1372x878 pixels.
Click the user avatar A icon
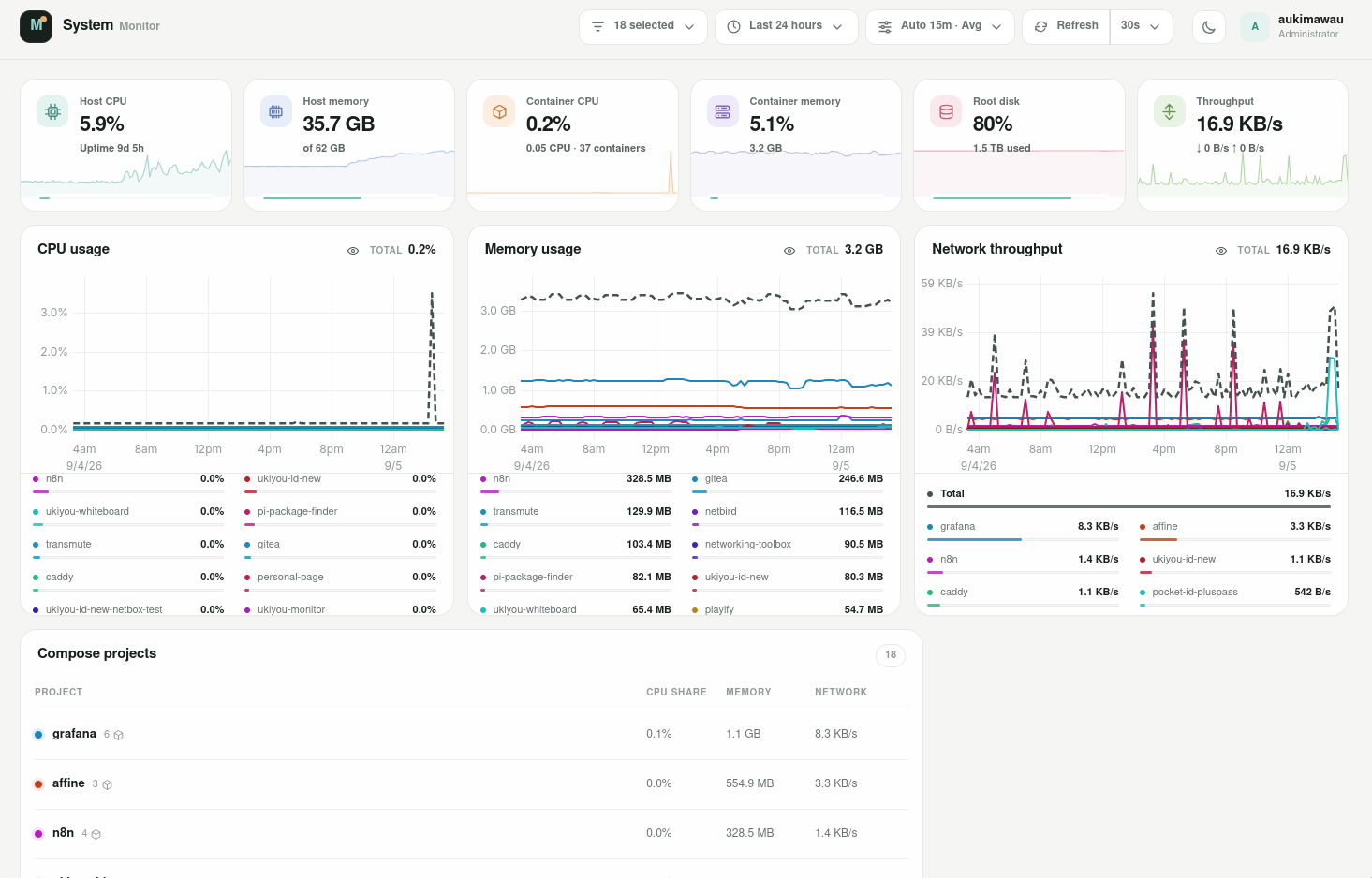(1255, 26)
